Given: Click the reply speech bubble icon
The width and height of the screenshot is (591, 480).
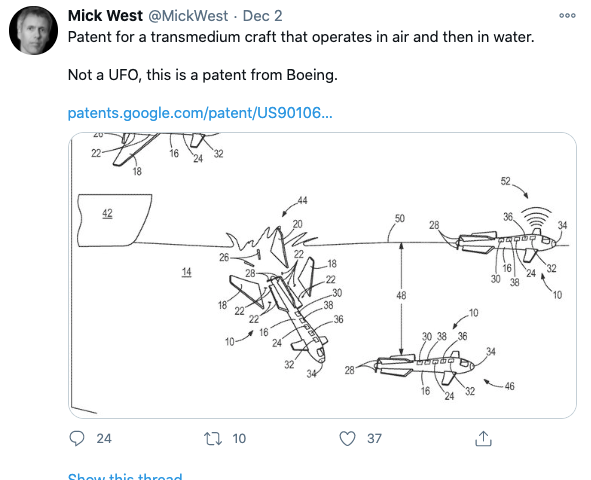Looking at the screenshot, I should tap(77, 438).
